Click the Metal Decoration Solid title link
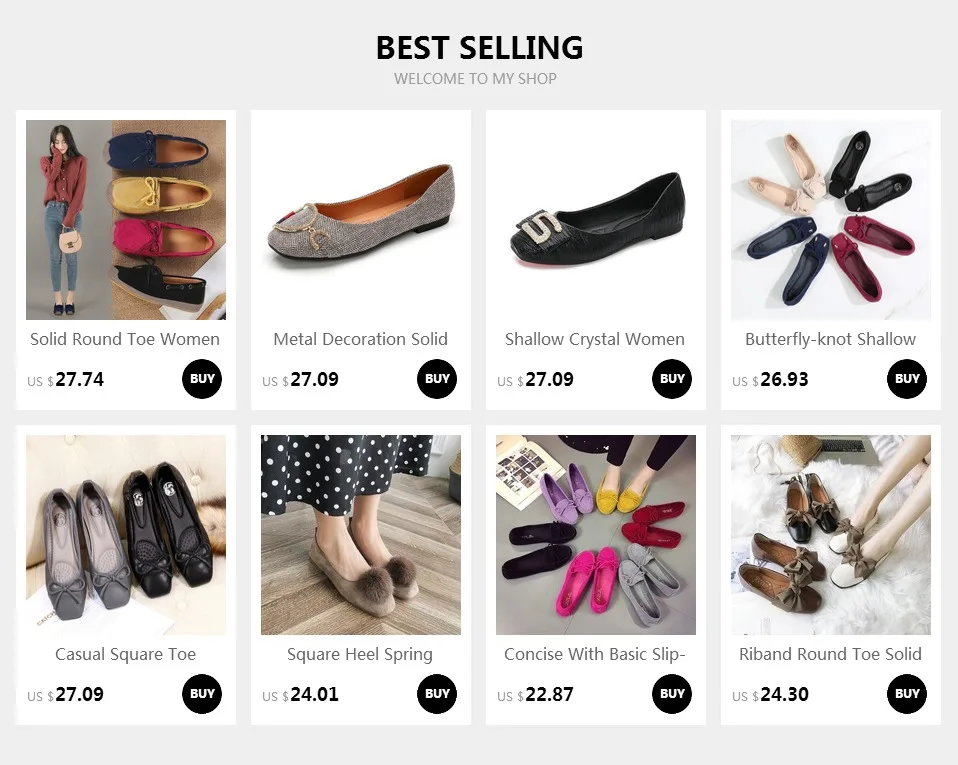958x765 pixels. (361, 339)
